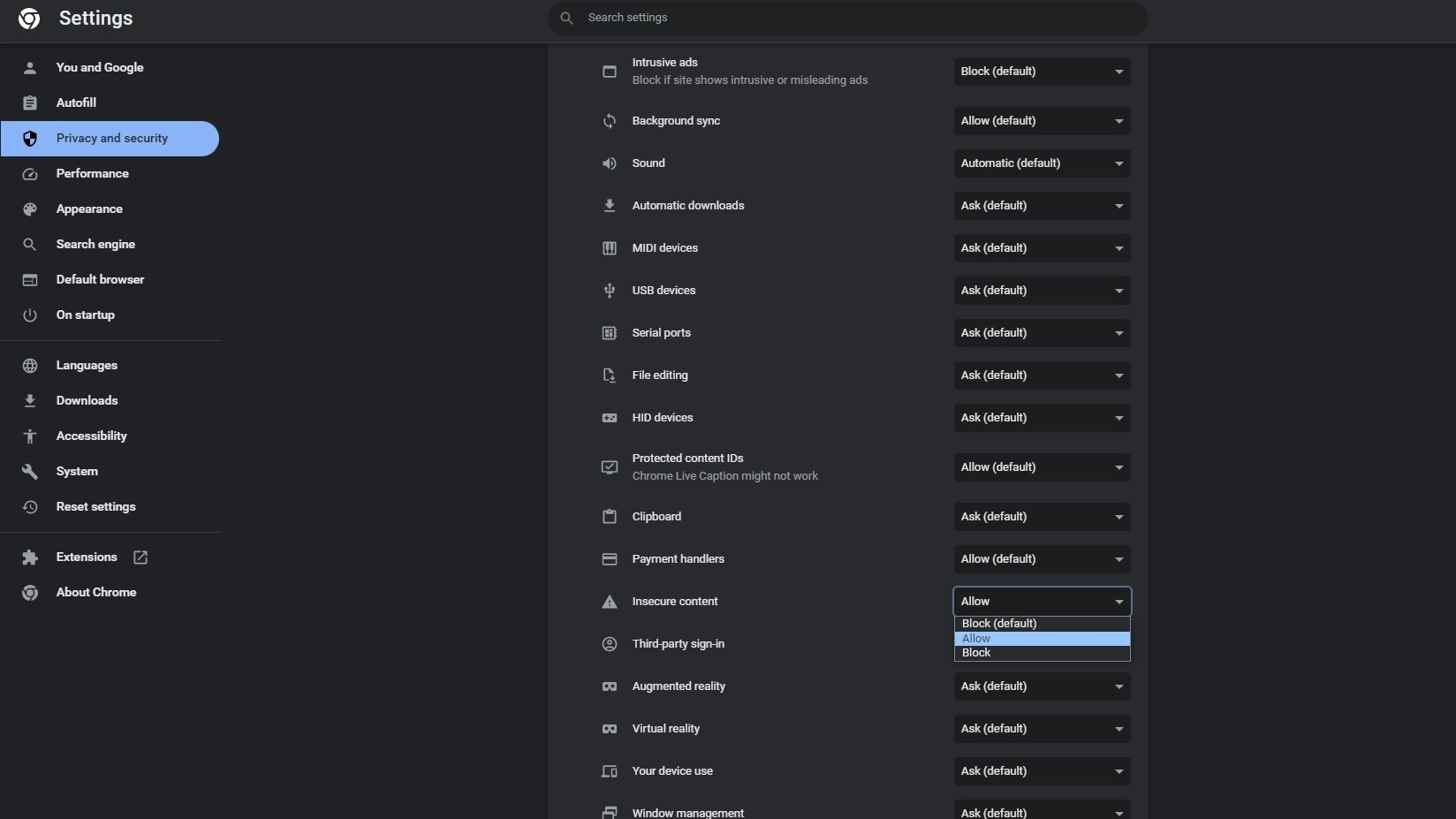Image resolution: width=1456 pixels, height=819 pixels.
Task: Go to You and Google section
Action: 99,68
